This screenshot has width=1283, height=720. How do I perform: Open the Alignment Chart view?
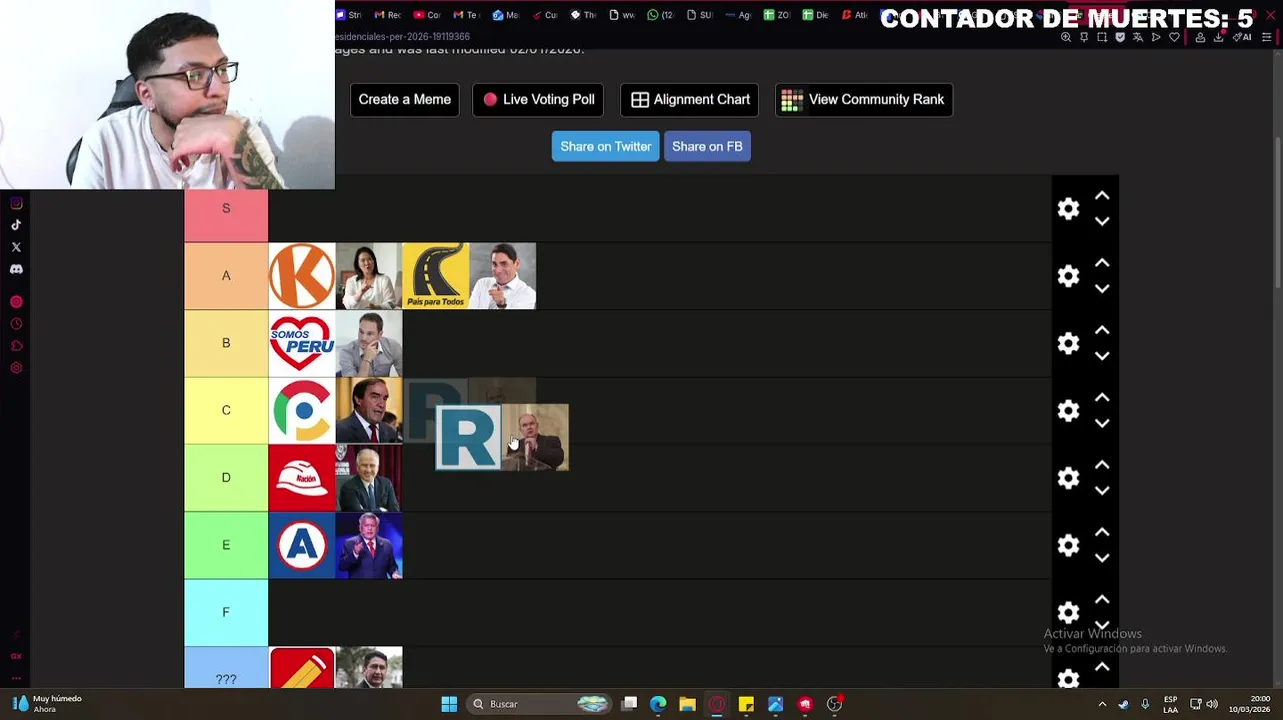coord(689,99)
